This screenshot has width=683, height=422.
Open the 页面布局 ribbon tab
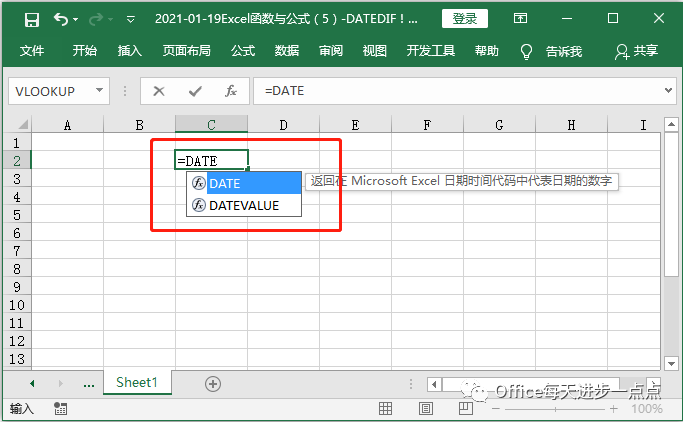pyautogui.click(x=186, y=51)
